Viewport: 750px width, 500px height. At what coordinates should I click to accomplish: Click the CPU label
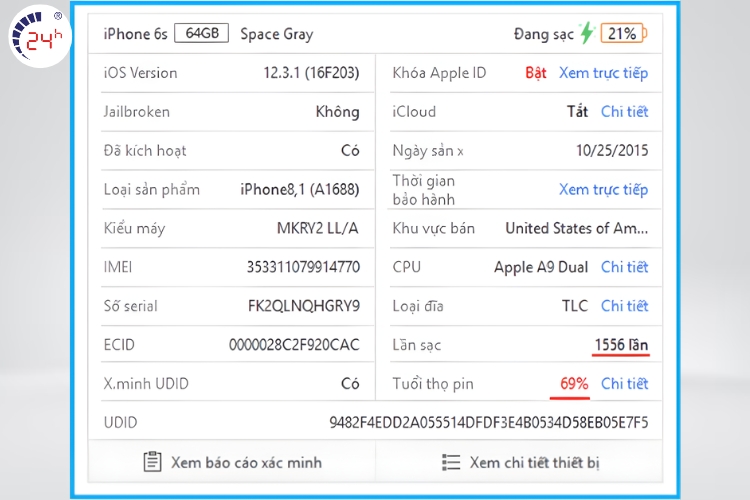pyautogui.click(x=407, y=267)
